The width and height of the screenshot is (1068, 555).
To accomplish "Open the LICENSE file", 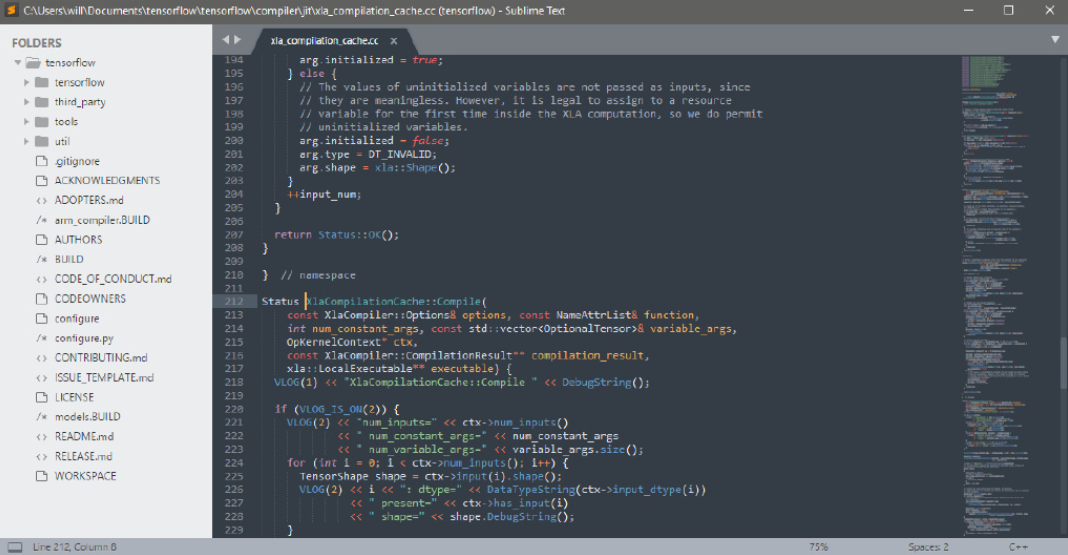I will 74,397.
